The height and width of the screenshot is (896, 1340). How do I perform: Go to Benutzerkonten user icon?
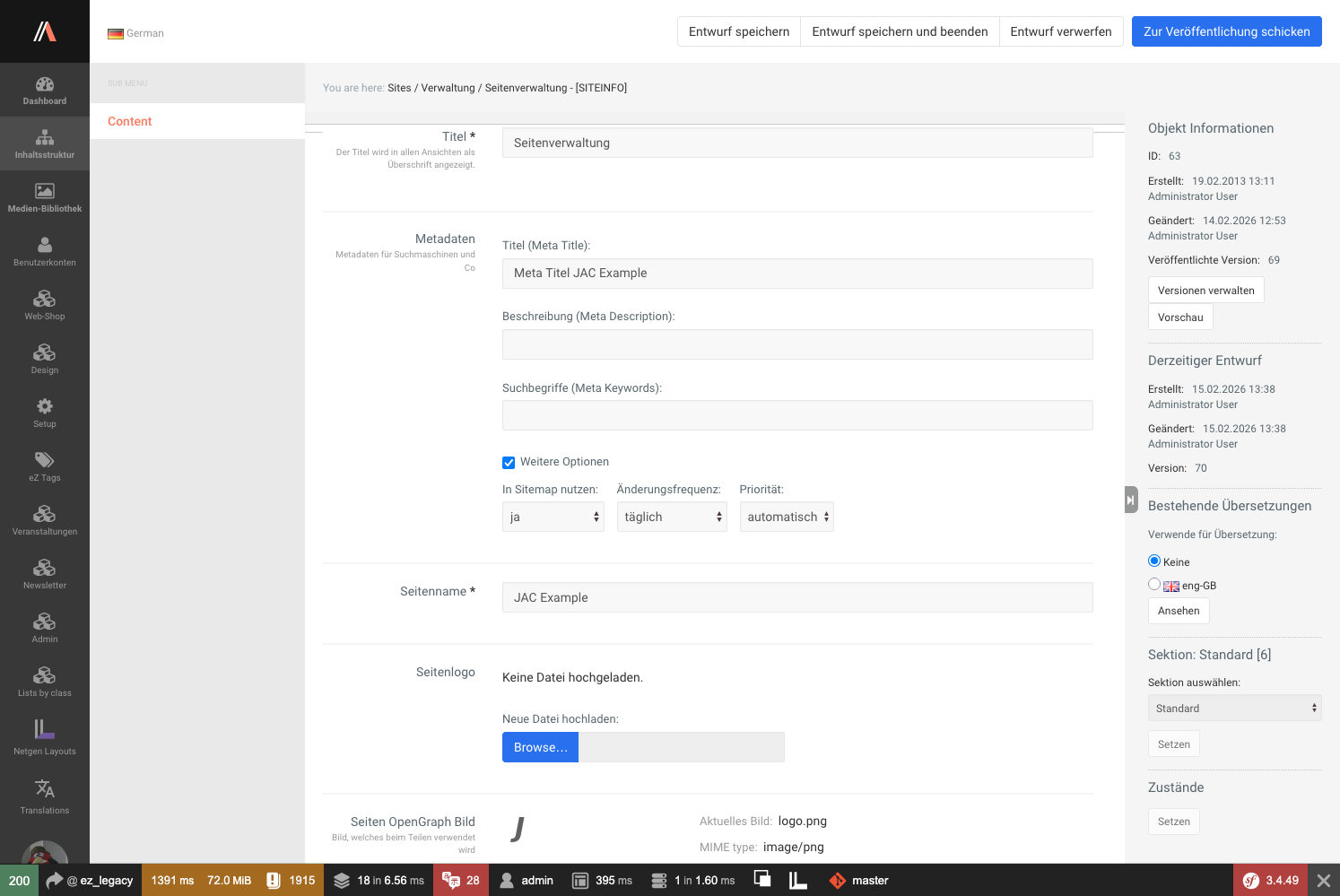point(44,245)
